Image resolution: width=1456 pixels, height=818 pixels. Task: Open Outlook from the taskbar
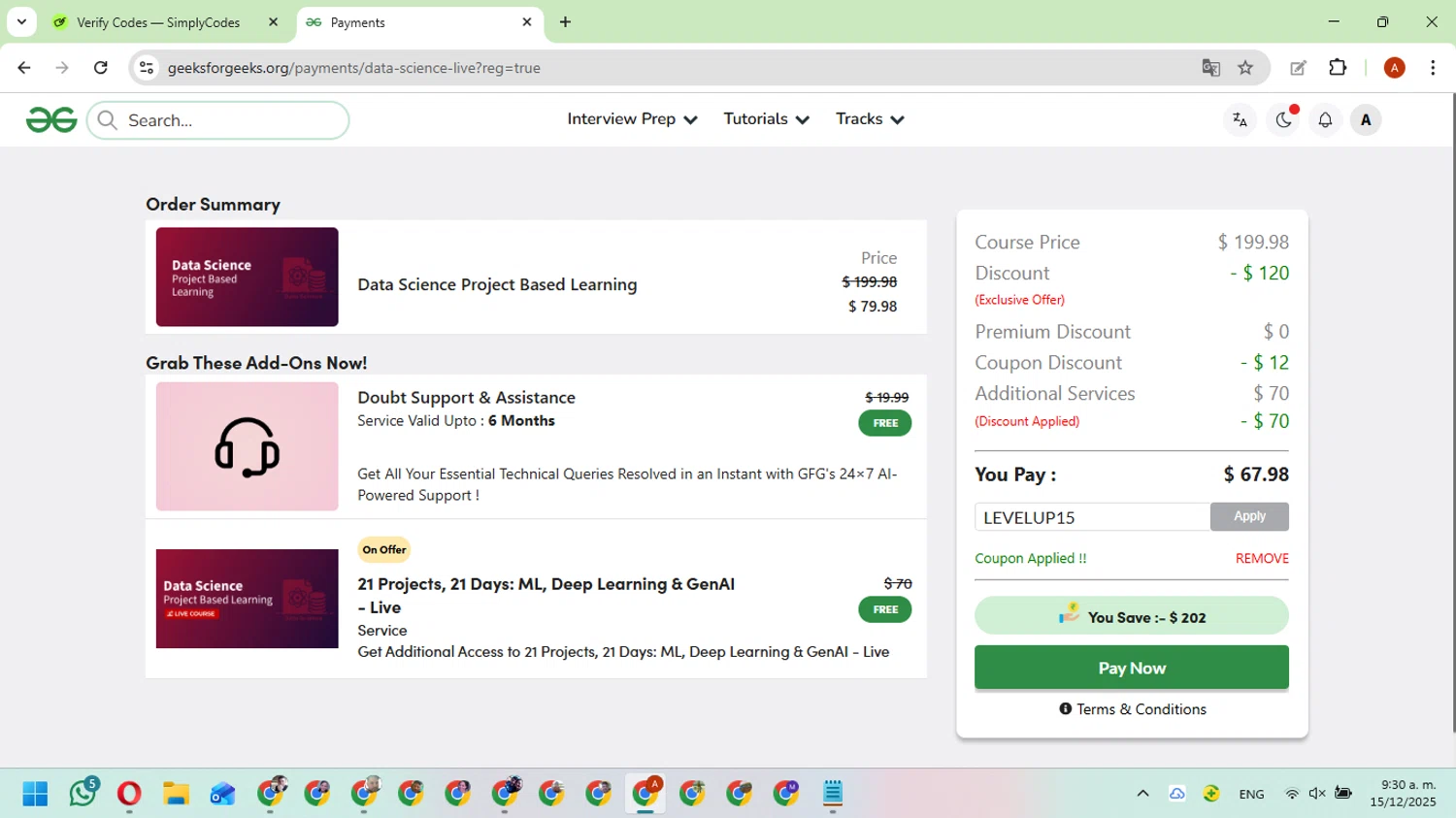click(x=222, y=794)
